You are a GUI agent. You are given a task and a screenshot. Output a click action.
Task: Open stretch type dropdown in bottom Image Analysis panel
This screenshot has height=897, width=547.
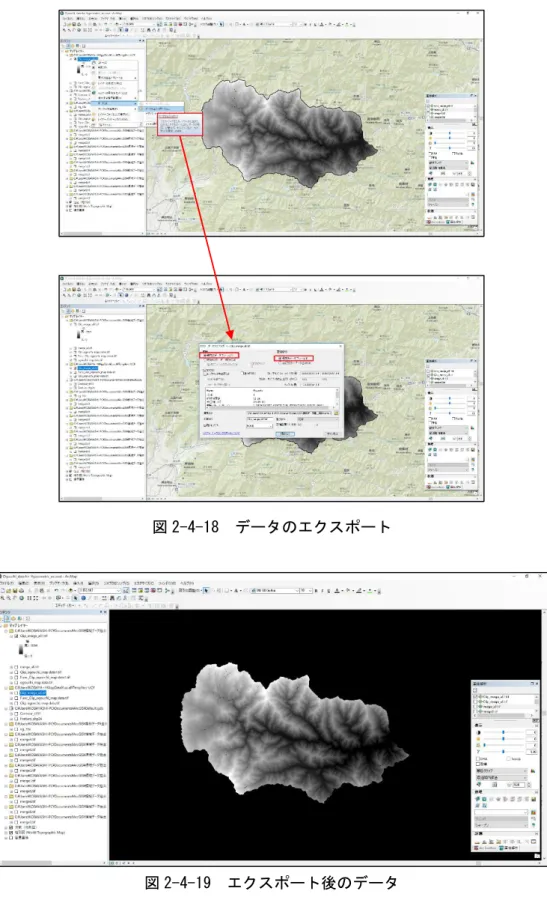click(502, 771)
